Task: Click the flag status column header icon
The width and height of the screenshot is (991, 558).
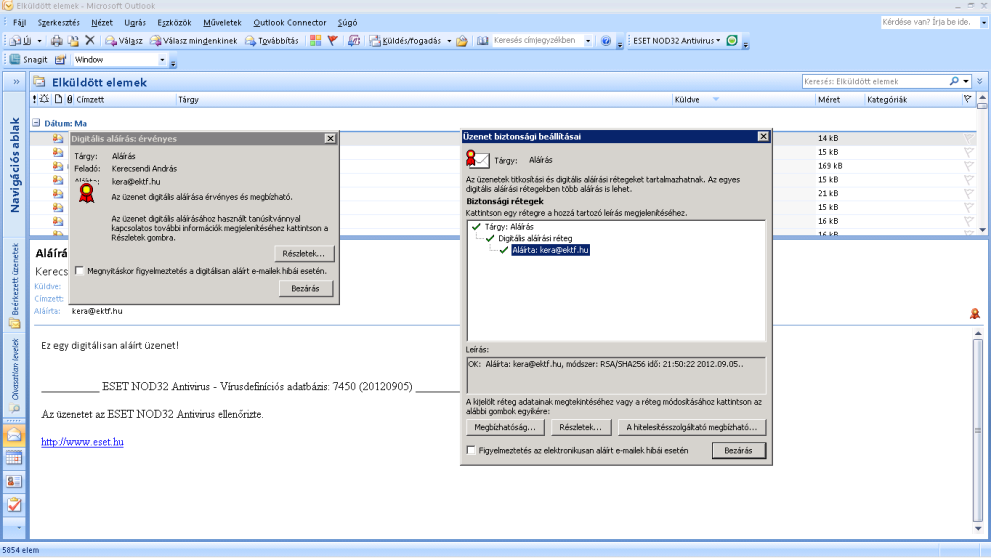Action: pos(968,99)
